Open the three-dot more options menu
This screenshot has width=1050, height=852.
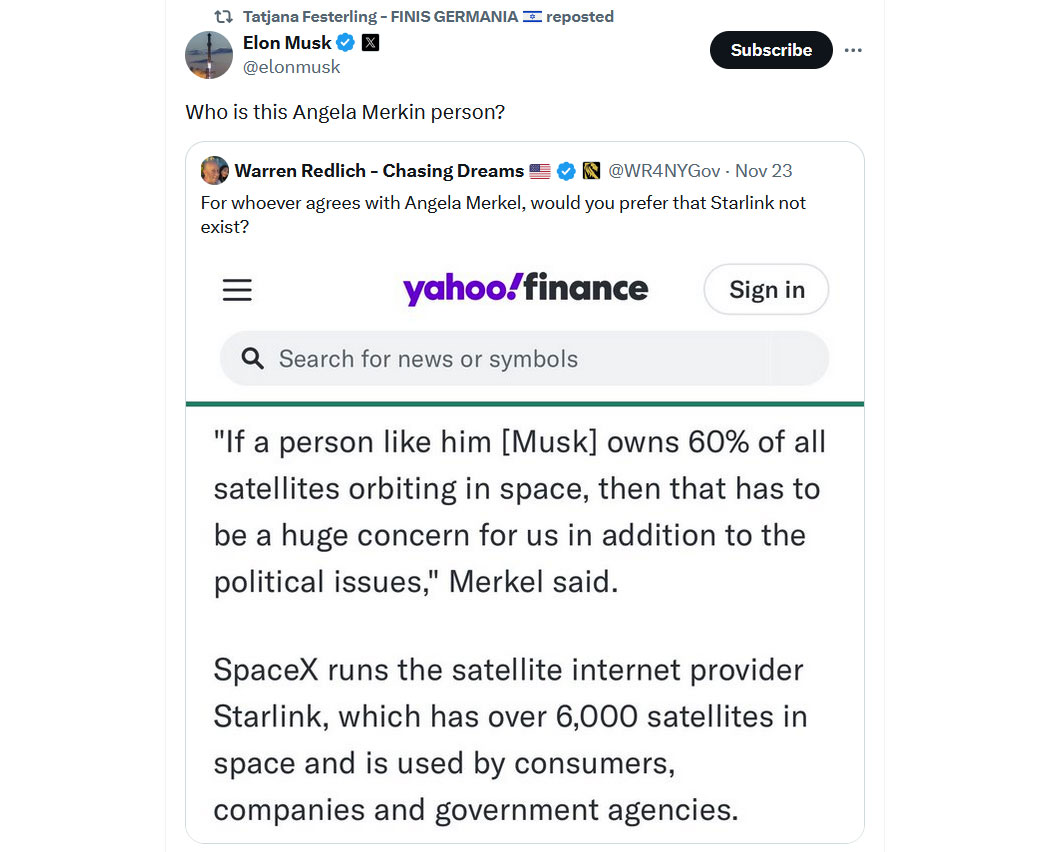pos(852,50)
